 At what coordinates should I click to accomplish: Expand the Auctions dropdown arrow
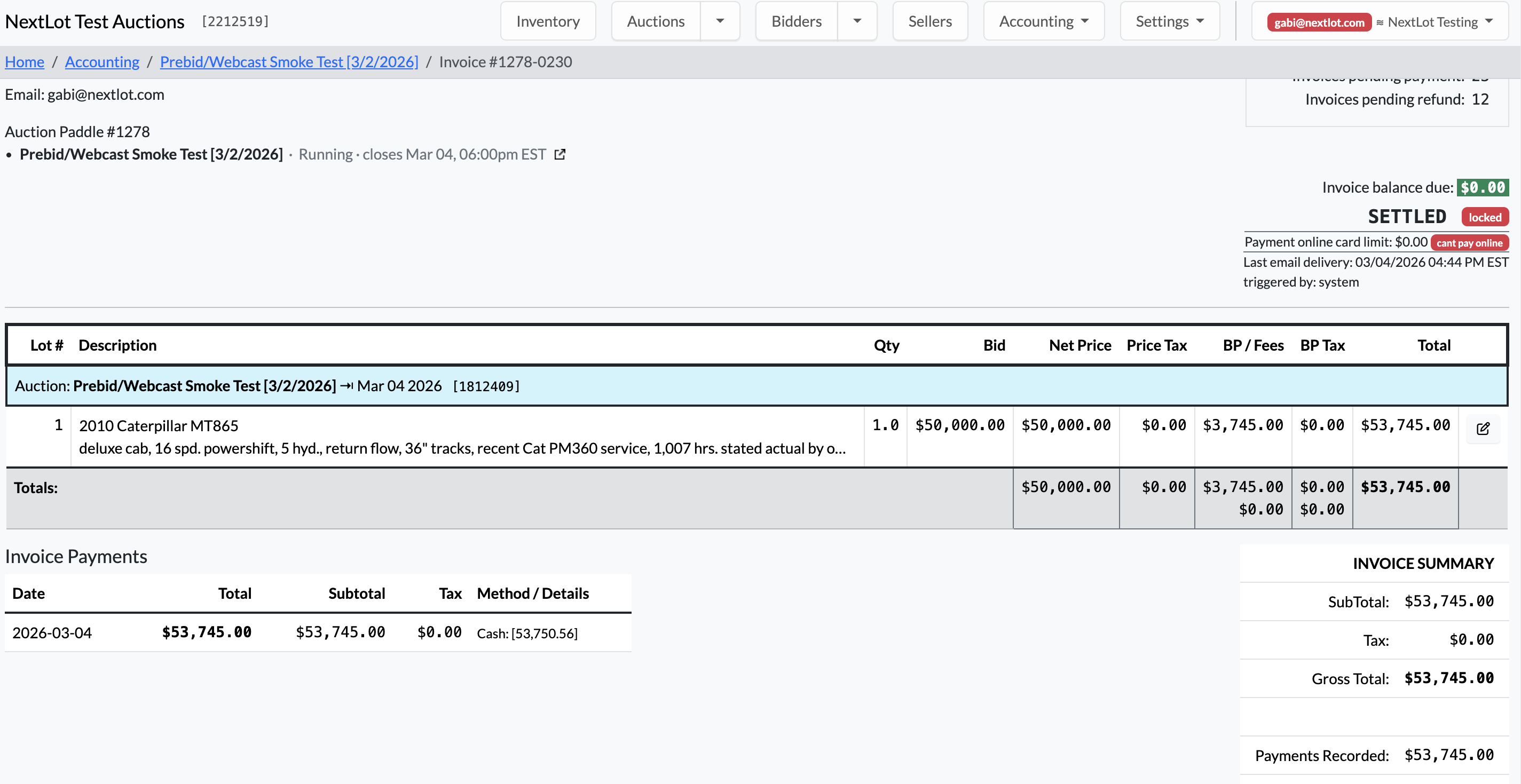[x=720, y=21]
